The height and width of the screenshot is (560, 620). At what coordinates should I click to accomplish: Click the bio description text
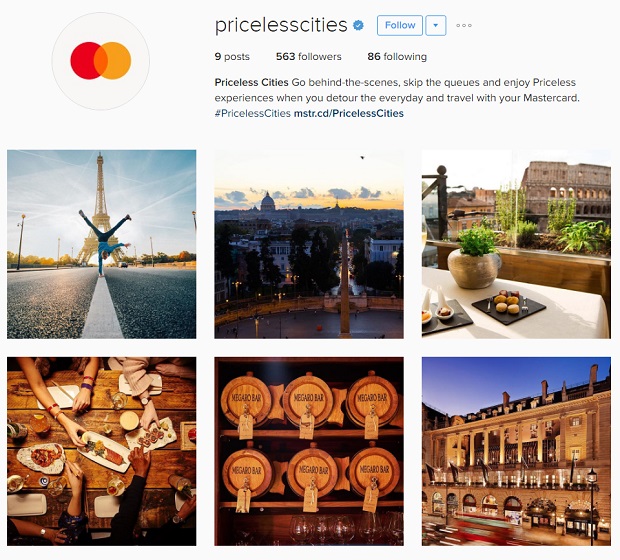coord(397,90)
